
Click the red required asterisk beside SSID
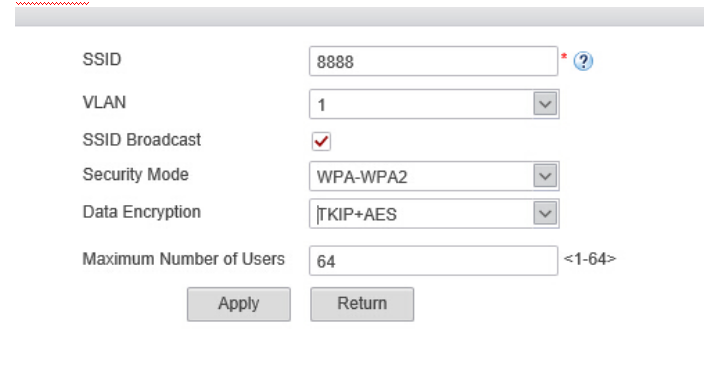pos(564,57)
